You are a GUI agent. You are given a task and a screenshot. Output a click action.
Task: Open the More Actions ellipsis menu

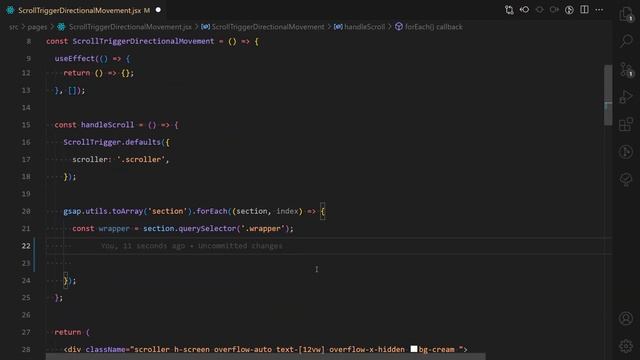pos(599,10)
